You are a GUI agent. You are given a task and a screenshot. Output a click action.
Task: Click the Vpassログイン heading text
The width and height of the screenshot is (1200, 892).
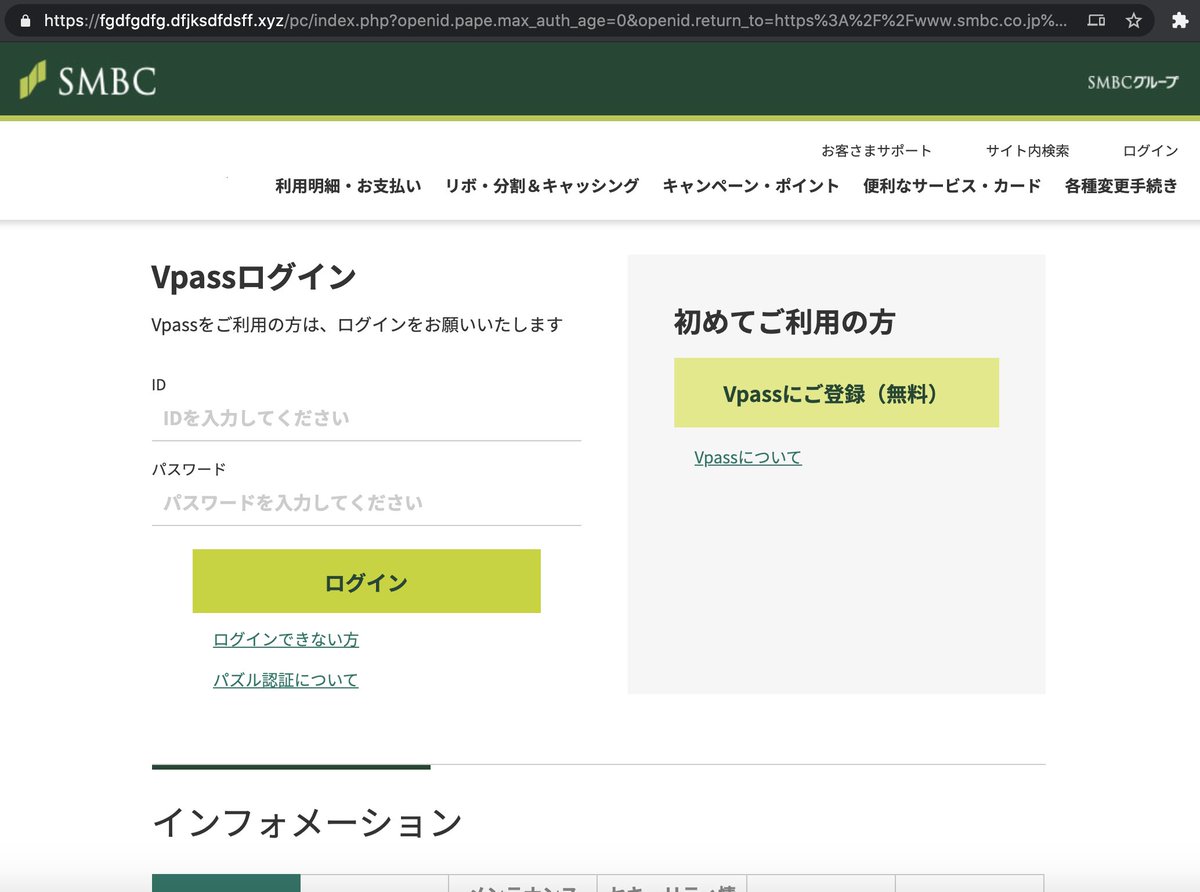(x=254, y=277)
